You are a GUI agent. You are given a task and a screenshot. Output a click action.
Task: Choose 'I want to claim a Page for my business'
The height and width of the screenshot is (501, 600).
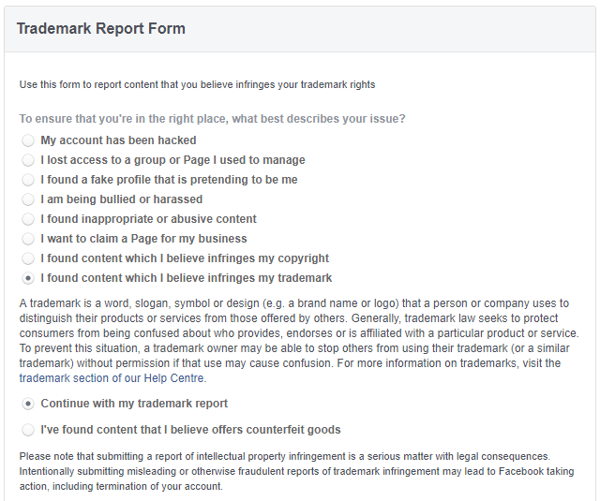[x=28, y=239]
